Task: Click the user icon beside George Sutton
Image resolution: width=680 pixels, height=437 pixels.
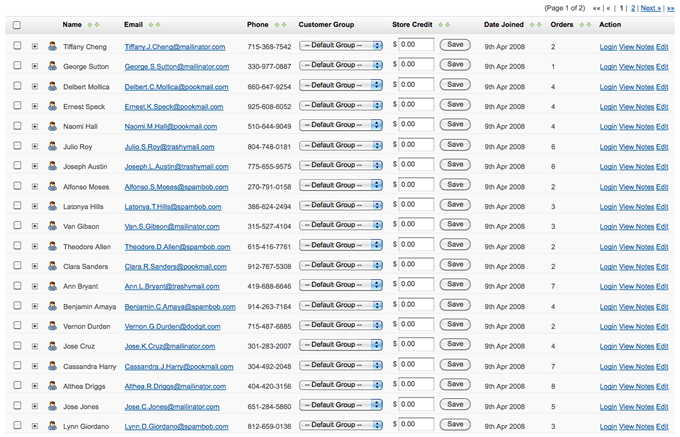Action: (x=52, y=66)
